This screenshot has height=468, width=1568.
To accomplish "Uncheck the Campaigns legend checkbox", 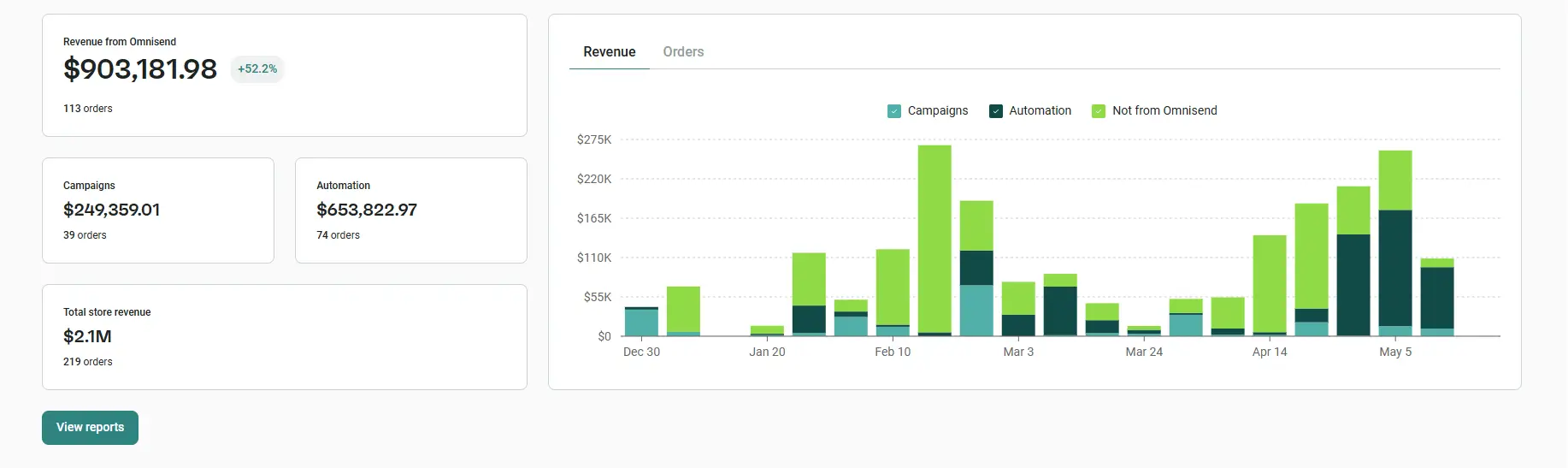I will (894, 111).
